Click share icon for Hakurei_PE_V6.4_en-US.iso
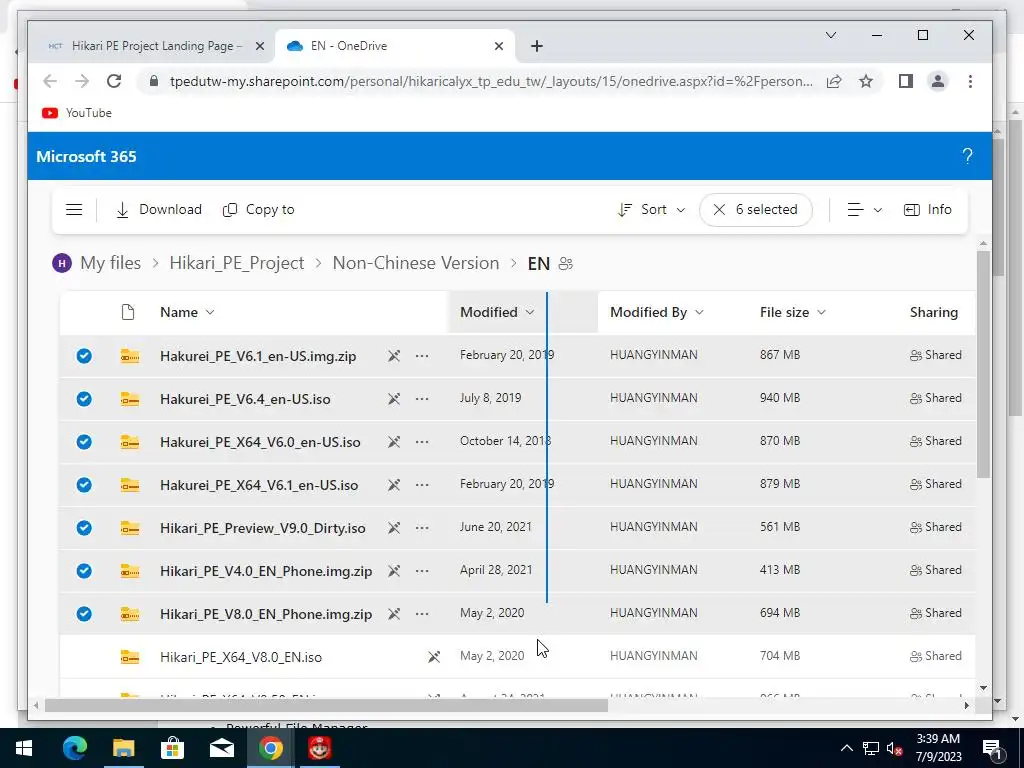 [394, 399]
